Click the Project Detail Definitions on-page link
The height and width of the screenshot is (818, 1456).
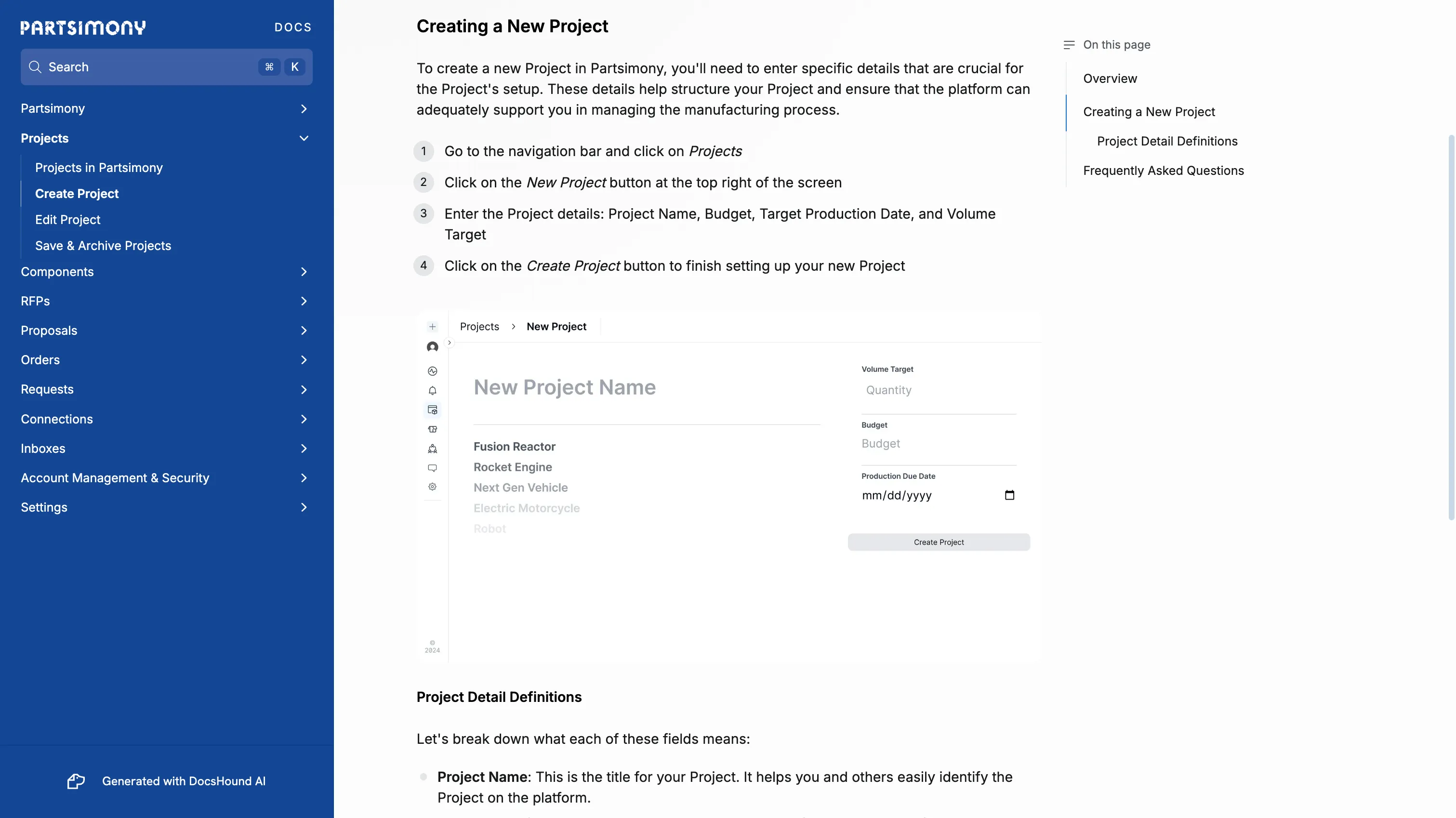(1167, 141)
